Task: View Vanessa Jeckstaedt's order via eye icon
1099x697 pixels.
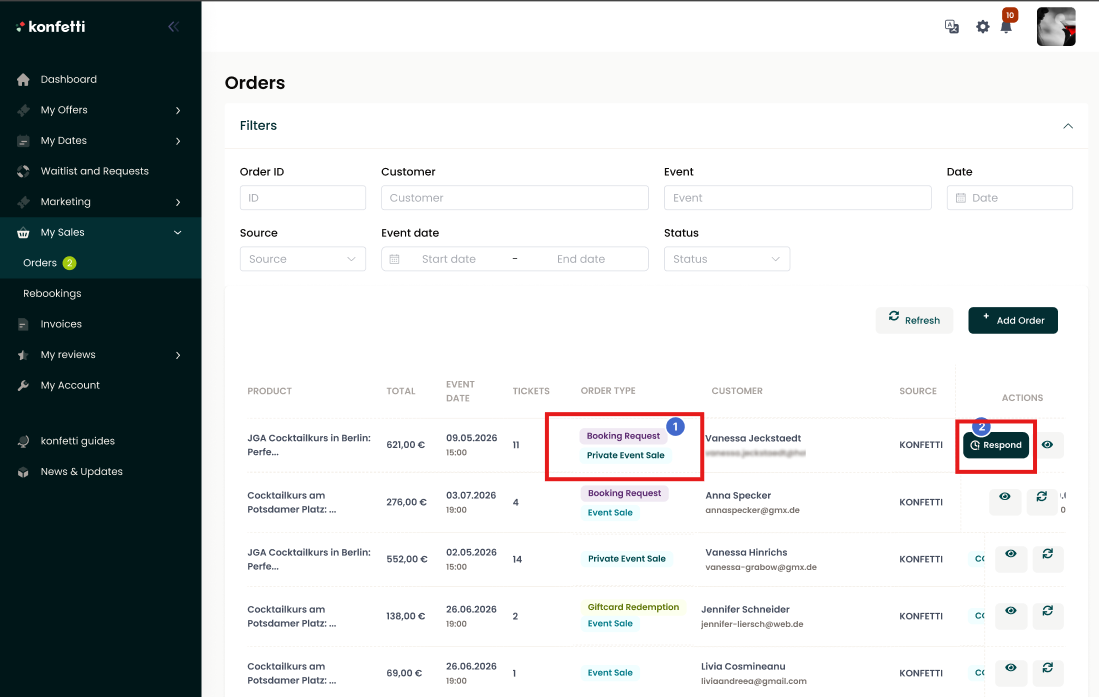Action: 1047,445
